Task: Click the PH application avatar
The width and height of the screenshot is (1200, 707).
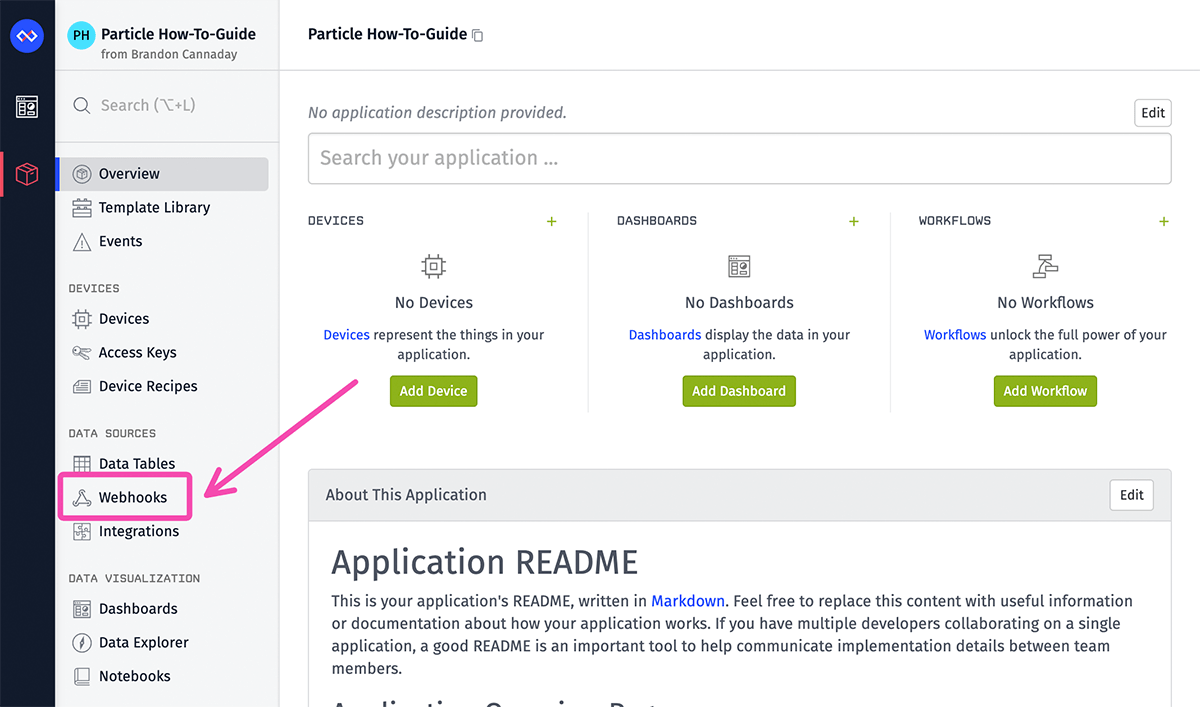Action: (x=81, y=36)
